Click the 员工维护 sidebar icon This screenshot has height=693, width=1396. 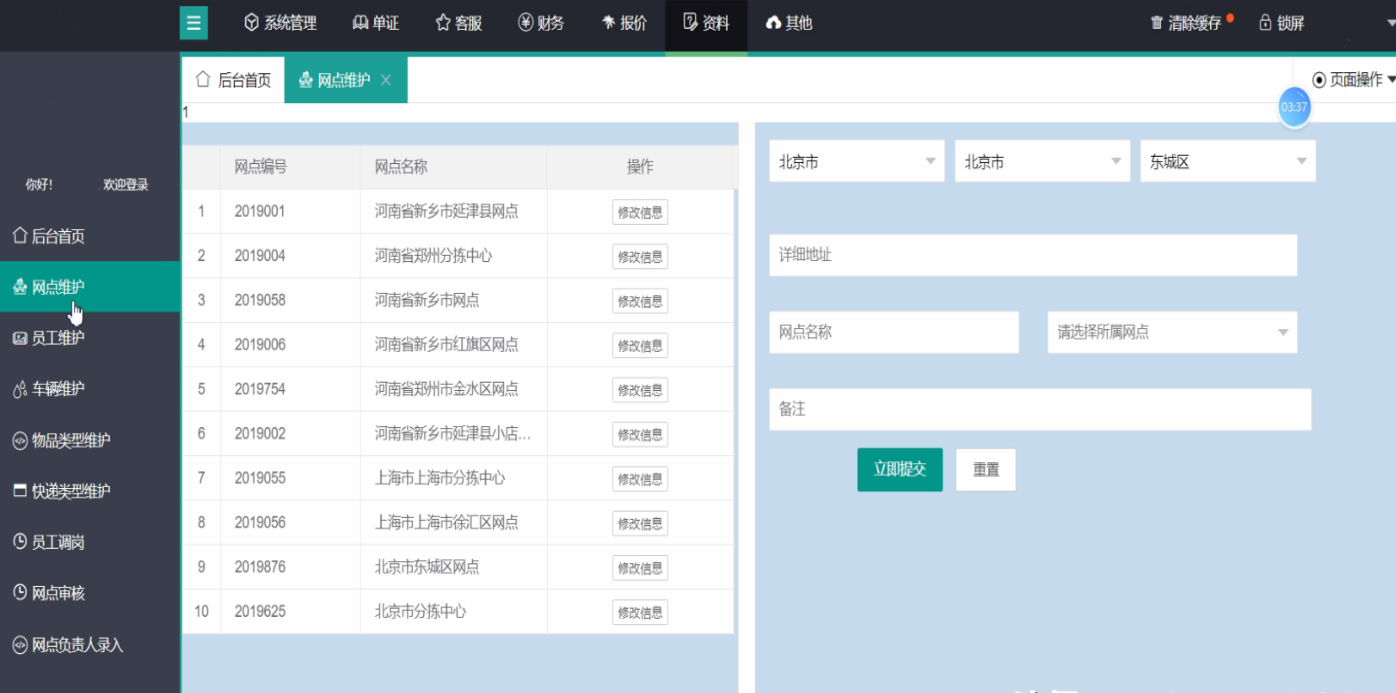click(x=19, y=338)
